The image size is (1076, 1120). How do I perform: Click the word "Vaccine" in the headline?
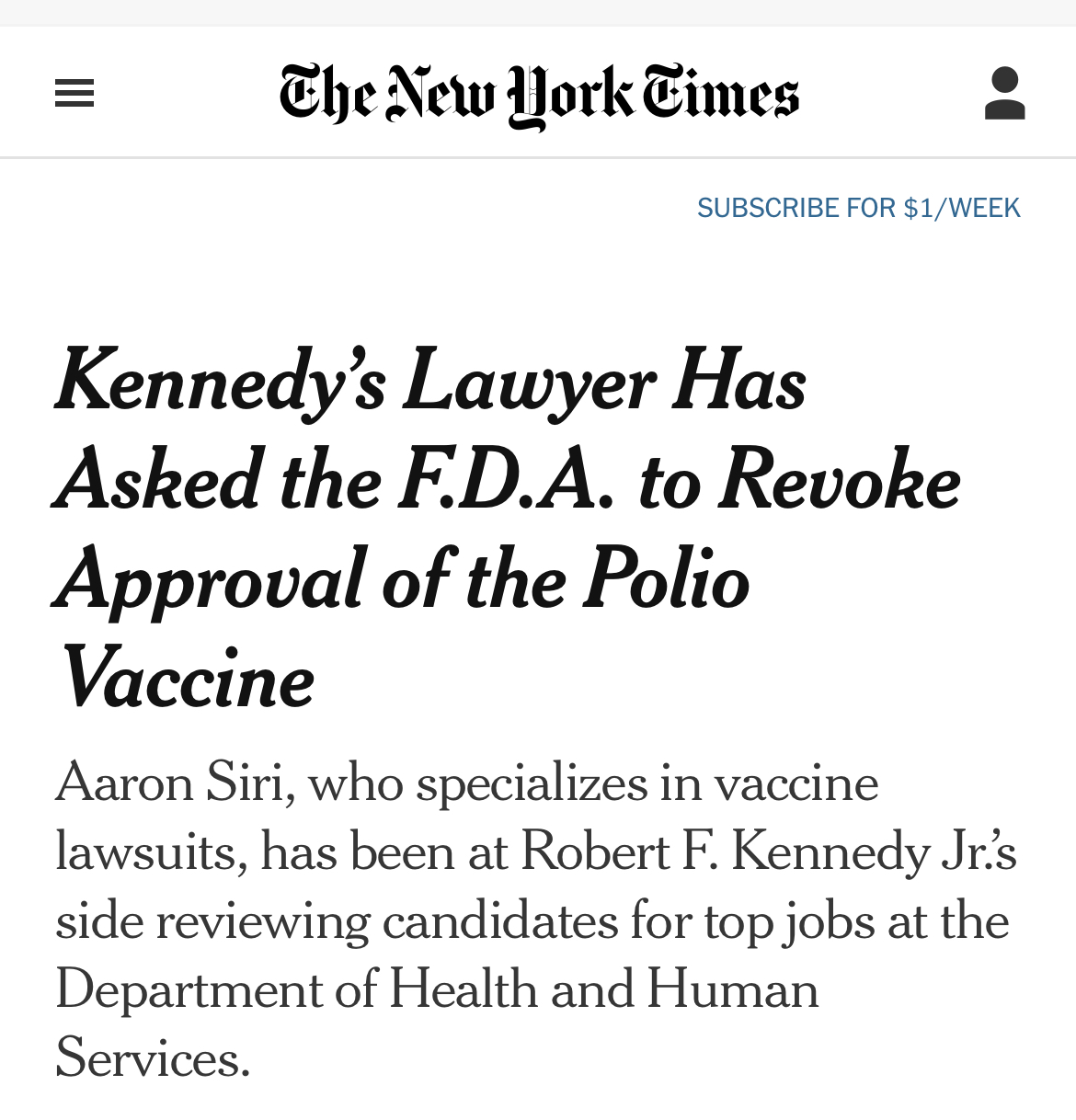point(187,680)
